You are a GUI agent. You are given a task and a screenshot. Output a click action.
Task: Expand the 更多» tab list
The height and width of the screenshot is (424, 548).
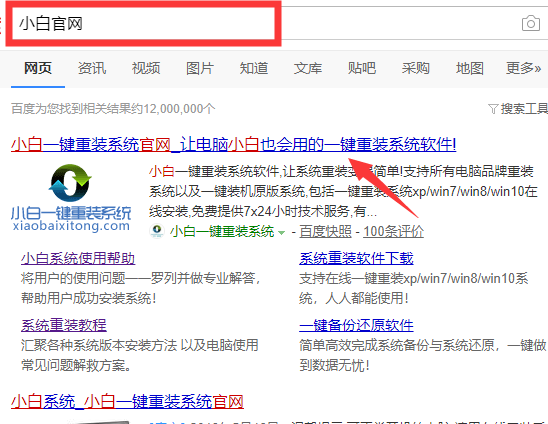[x=524, y=68]
